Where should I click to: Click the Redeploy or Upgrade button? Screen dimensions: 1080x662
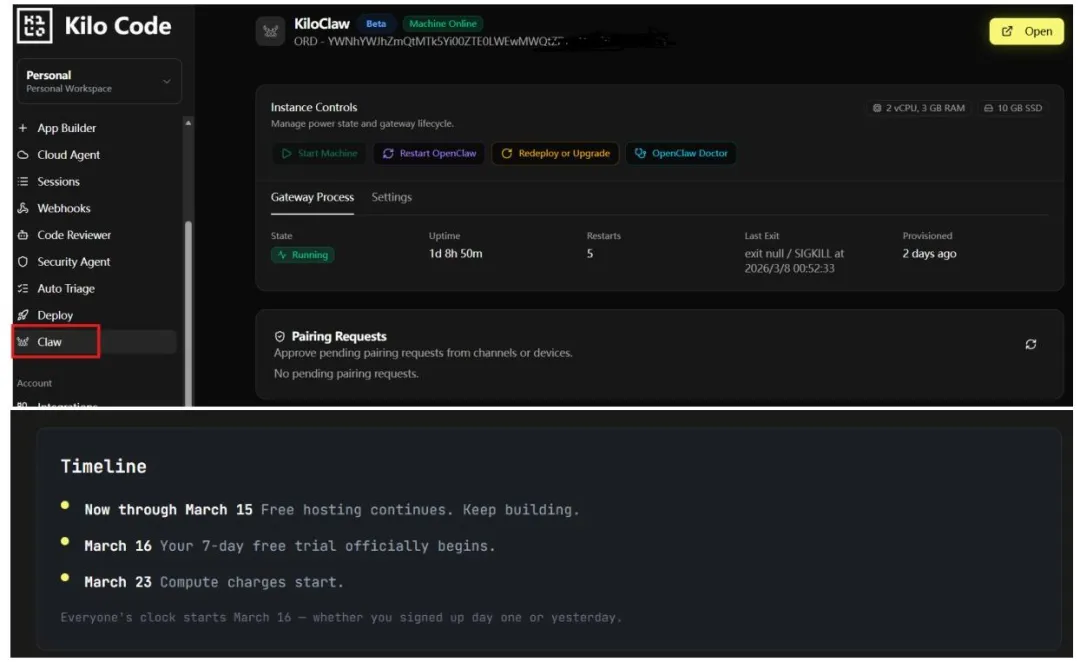pyautogui.click(x=555, y=154)
